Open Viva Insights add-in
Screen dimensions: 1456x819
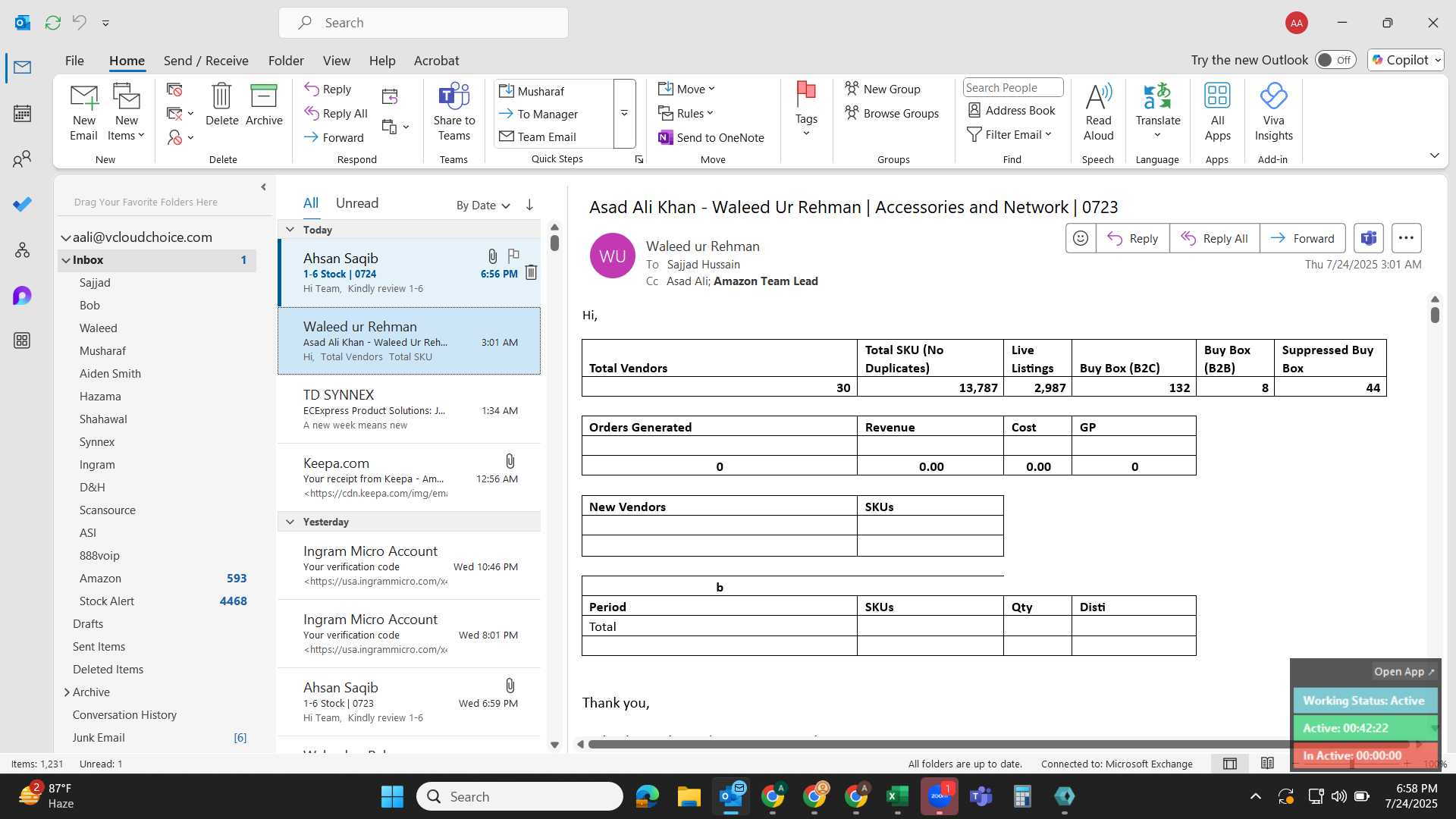1273,112
